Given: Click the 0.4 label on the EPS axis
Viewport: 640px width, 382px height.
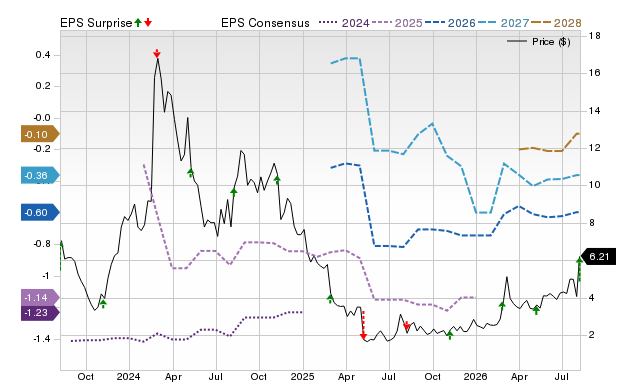Looking at the screenshot, I should point(43,55).
